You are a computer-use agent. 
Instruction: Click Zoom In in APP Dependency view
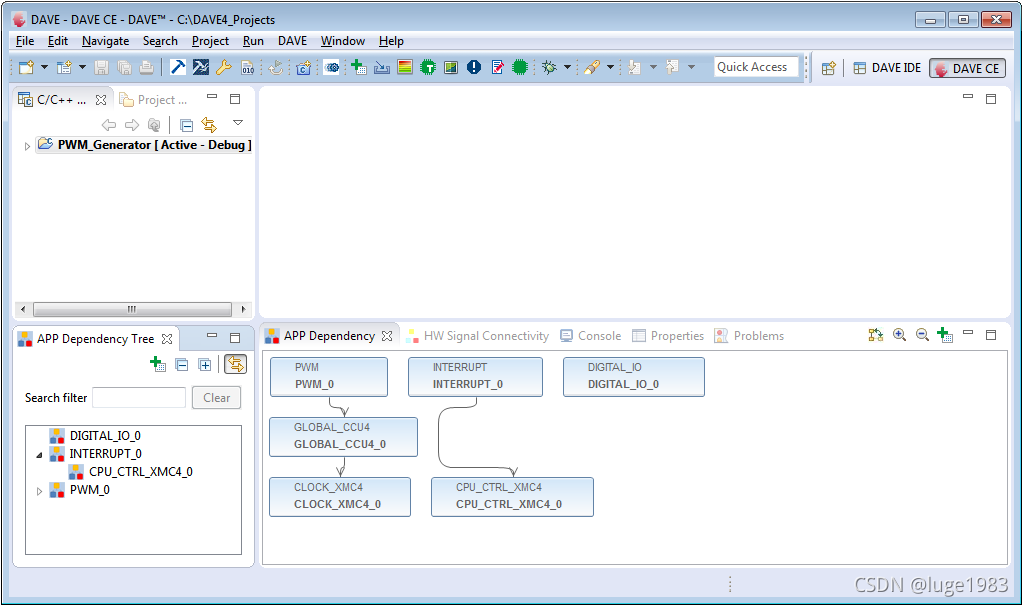click(899, 335)
